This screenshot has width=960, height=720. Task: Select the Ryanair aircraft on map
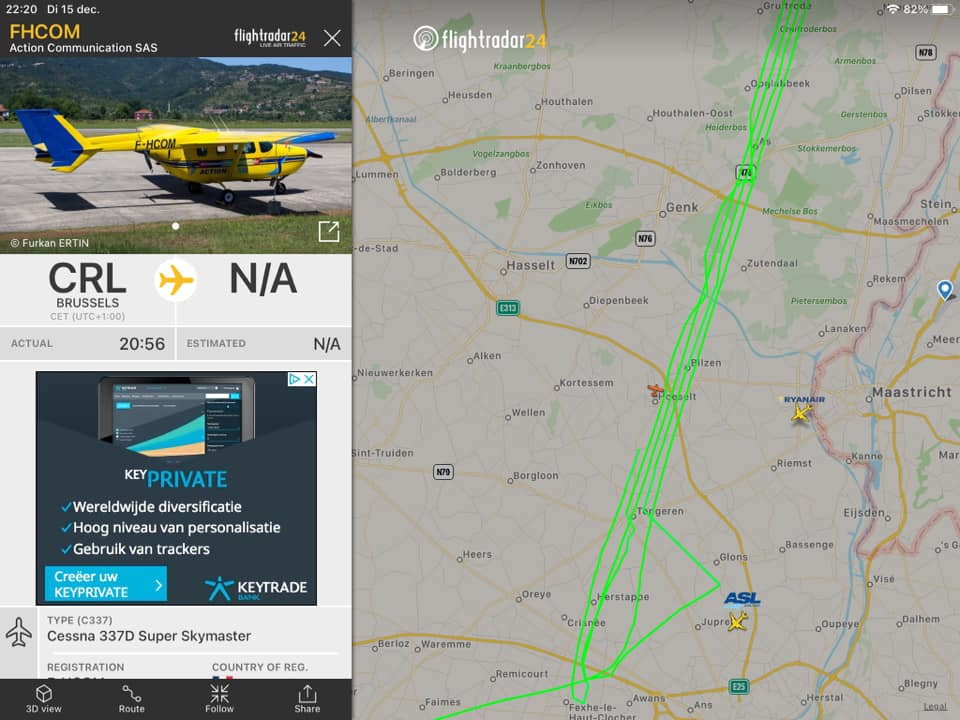801,412
